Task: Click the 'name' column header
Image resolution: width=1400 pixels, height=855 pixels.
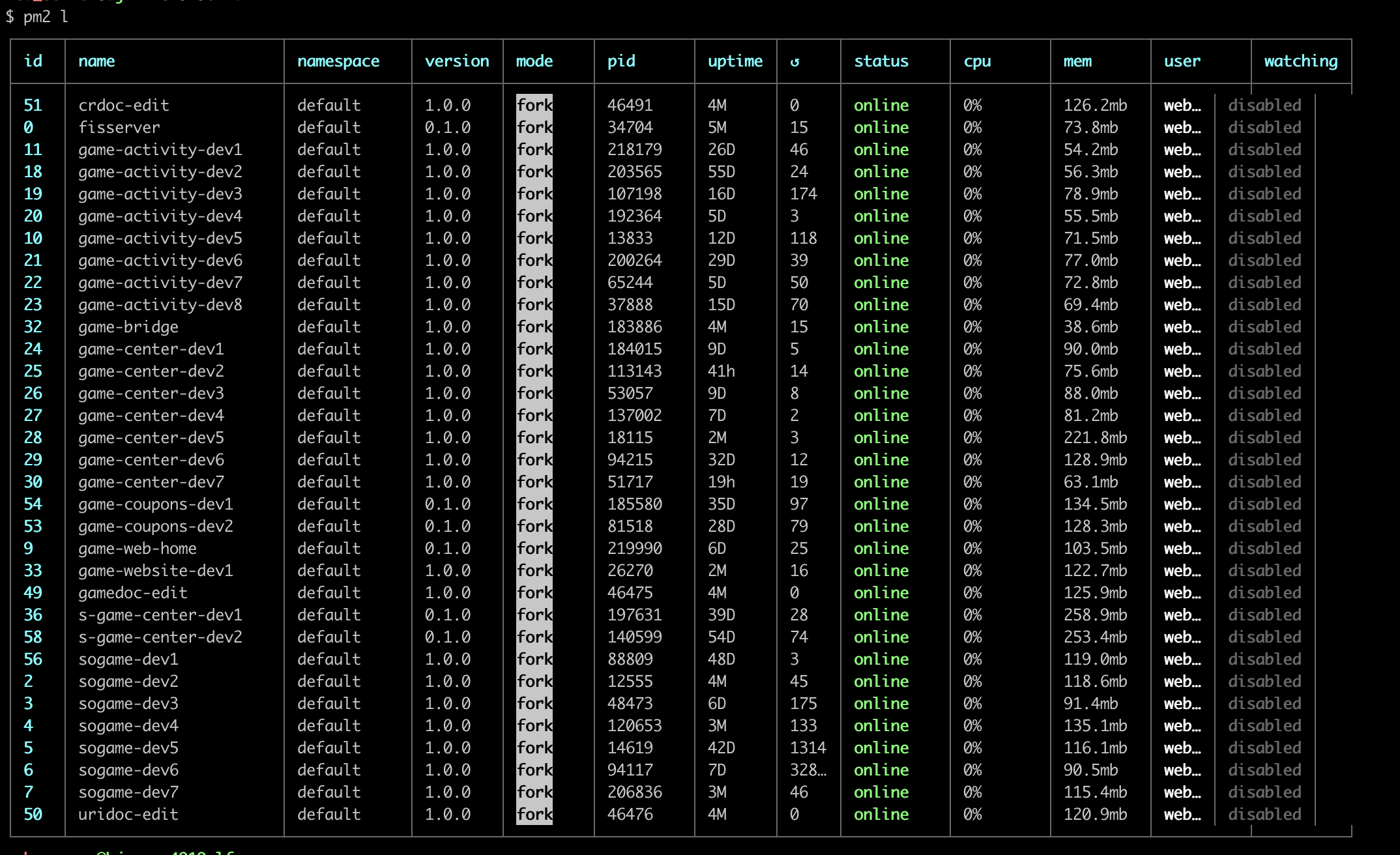Action: [x=96, y=61]
